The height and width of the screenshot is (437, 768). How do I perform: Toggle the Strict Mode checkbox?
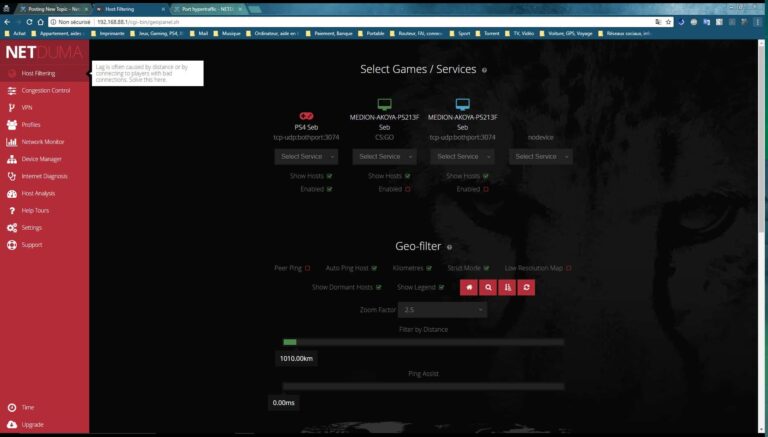coord(488,268)
